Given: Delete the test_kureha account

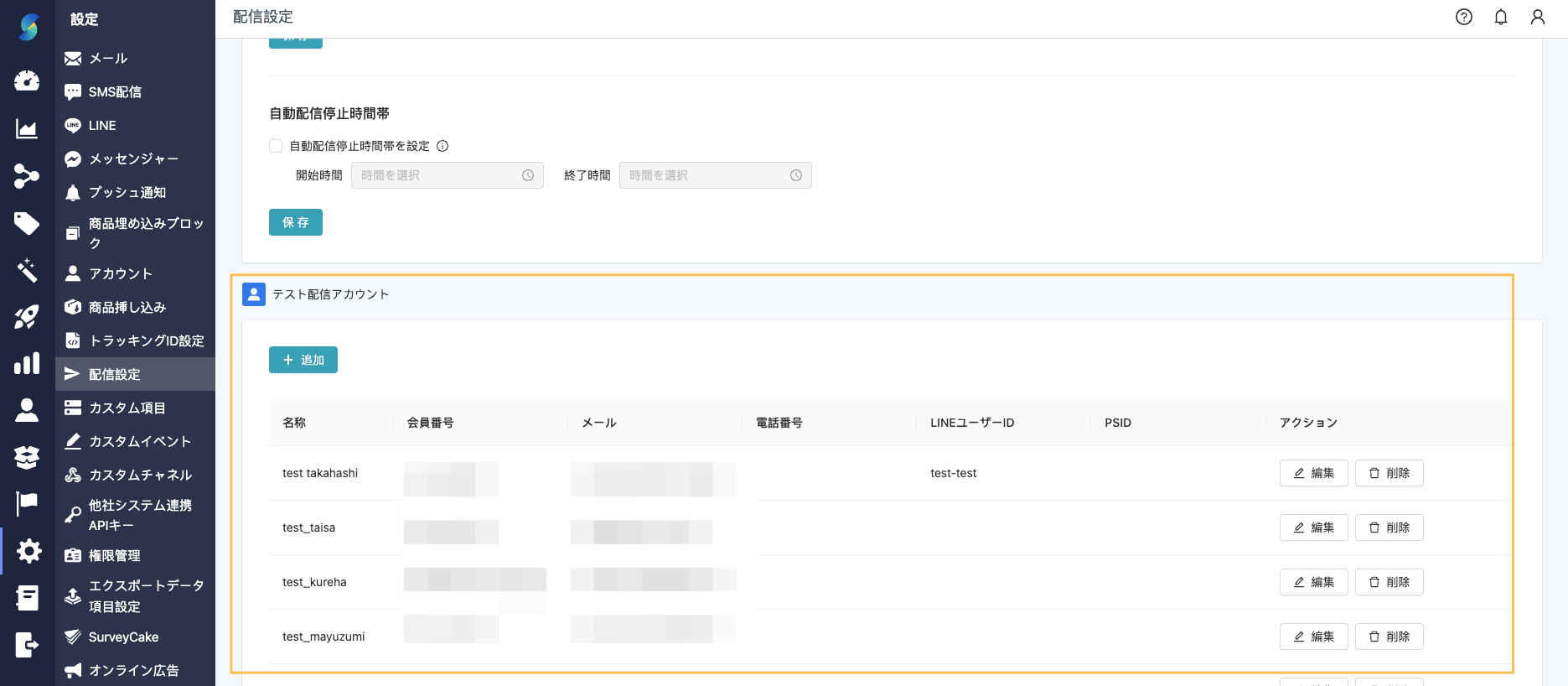Looking at the screenshot, I should point(1389,582).
